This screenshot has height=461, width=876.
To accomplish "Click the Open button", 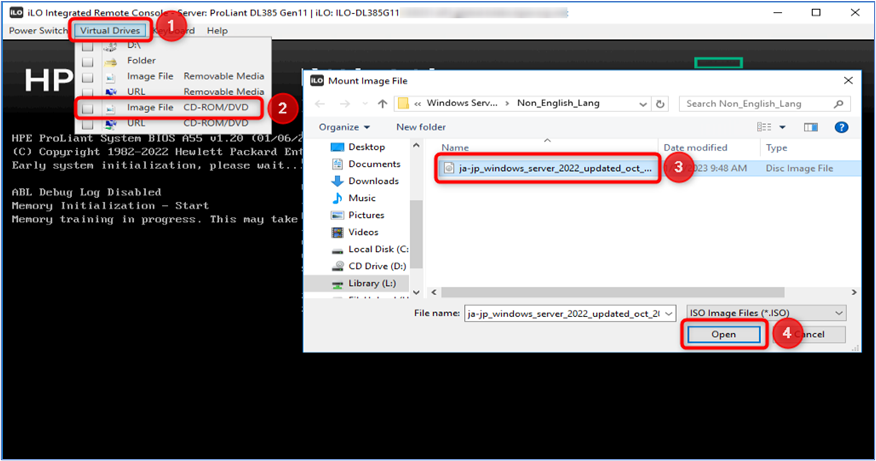I will (x=724, y=334).
